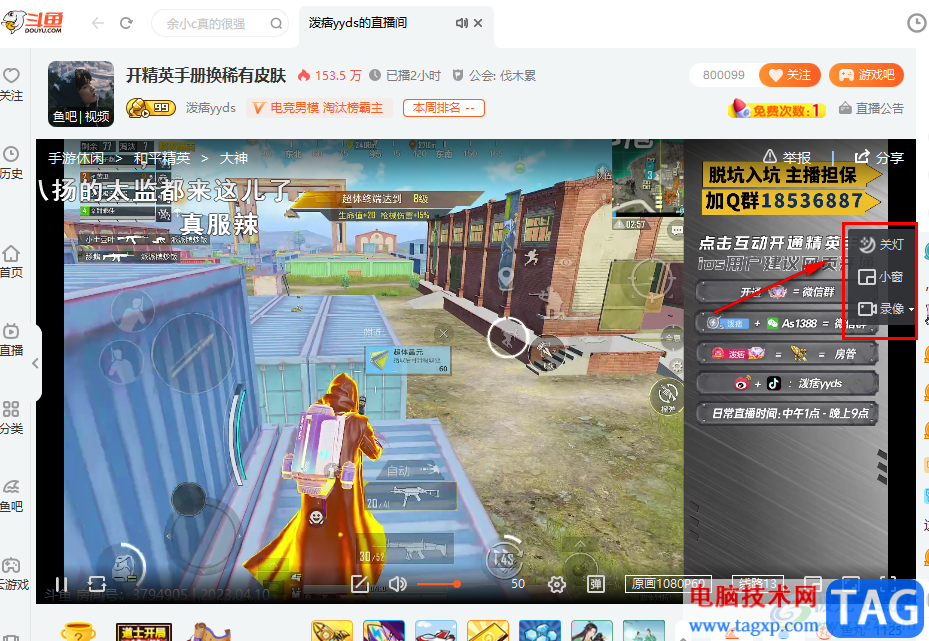Click the 电竞男模 淘汰榜霸主 badge

(319, 108)
